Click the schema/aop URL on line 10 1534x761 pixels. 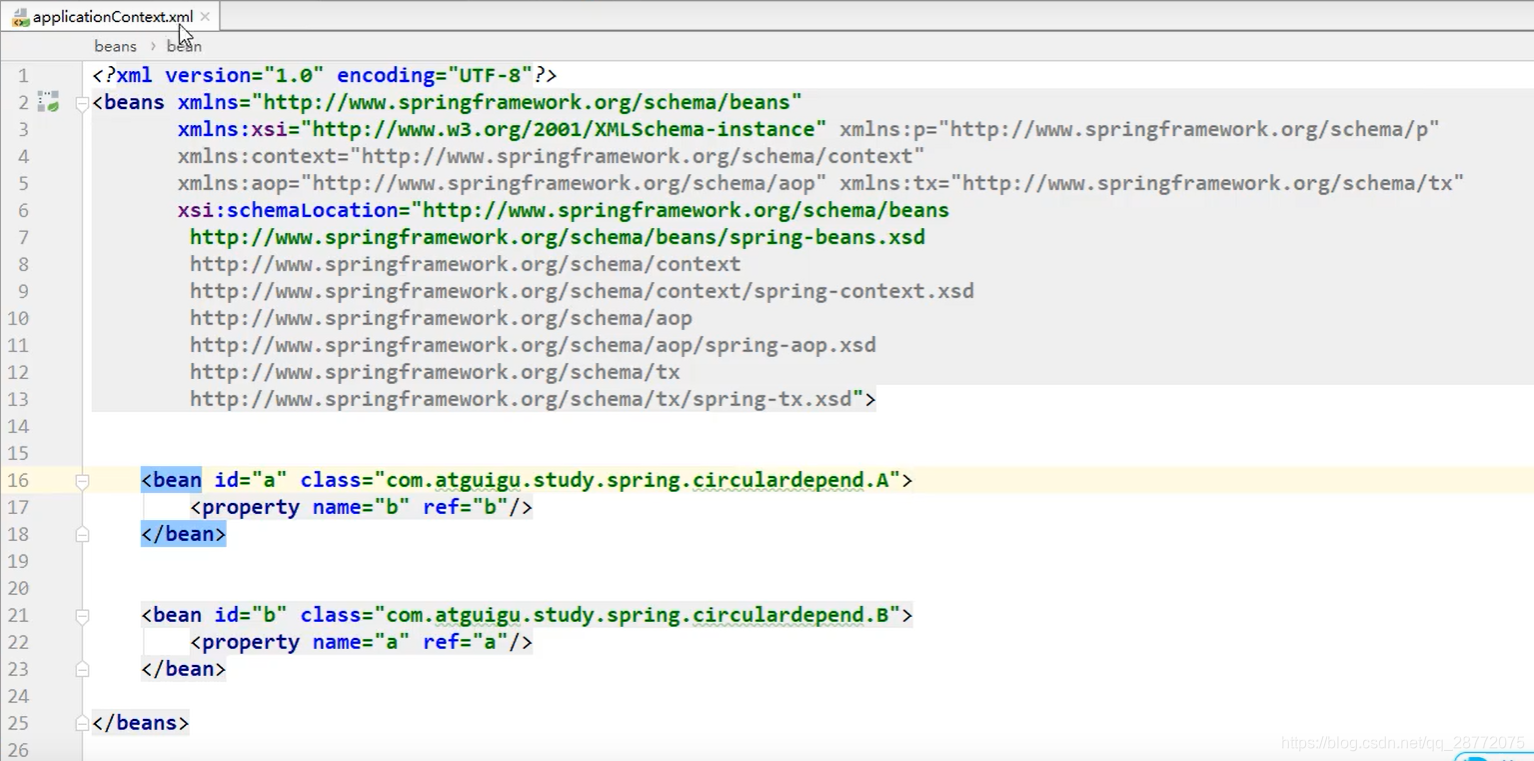(441, 318)
